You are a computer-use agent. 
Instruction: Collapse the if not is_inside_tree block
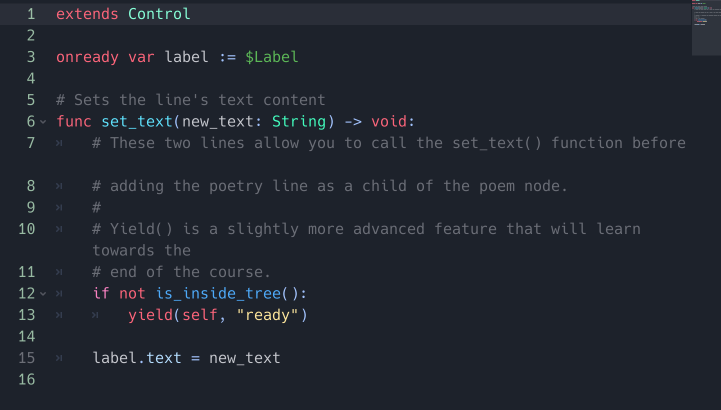tap(43, 294)
